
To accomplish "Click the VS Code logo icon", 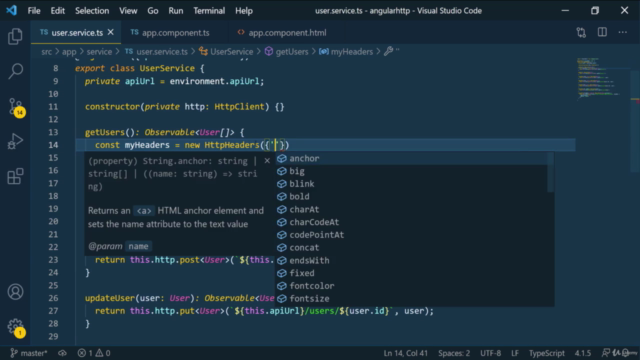I will point(11,10).
